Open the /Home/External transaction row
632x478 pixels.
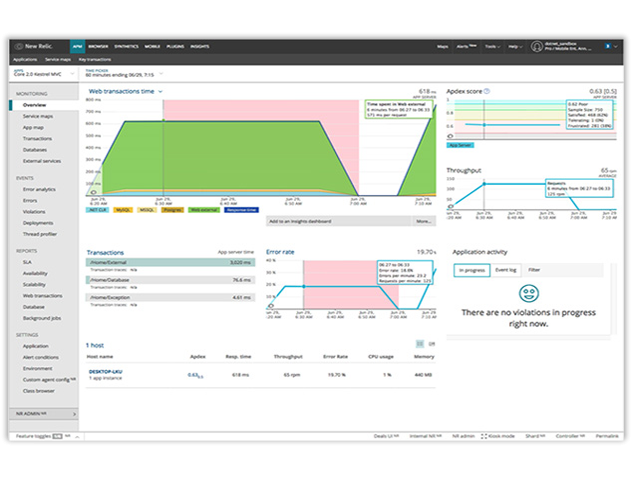pos(170,262)
